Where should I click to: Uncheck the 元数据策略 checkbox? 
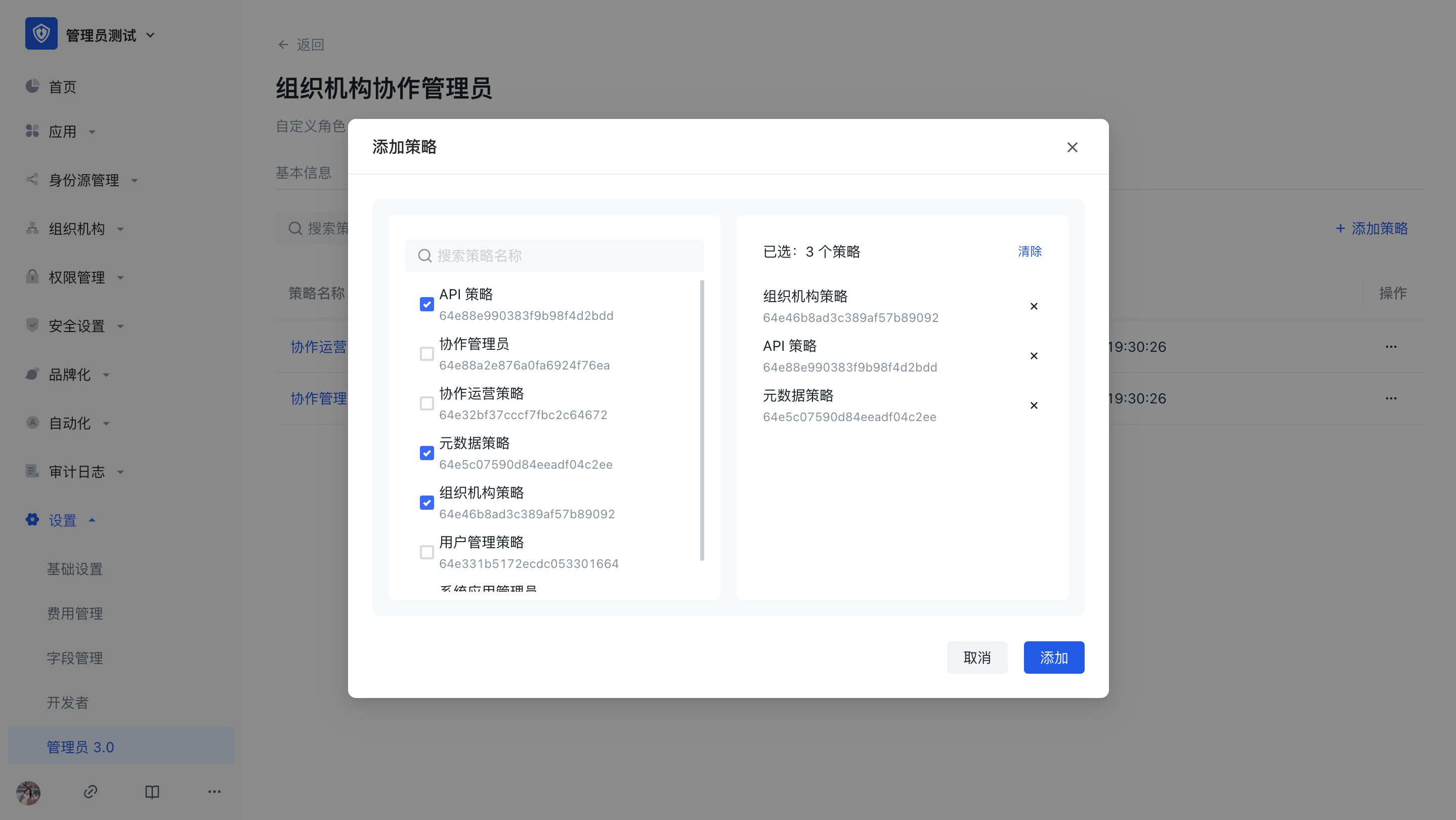click(427, 453)
